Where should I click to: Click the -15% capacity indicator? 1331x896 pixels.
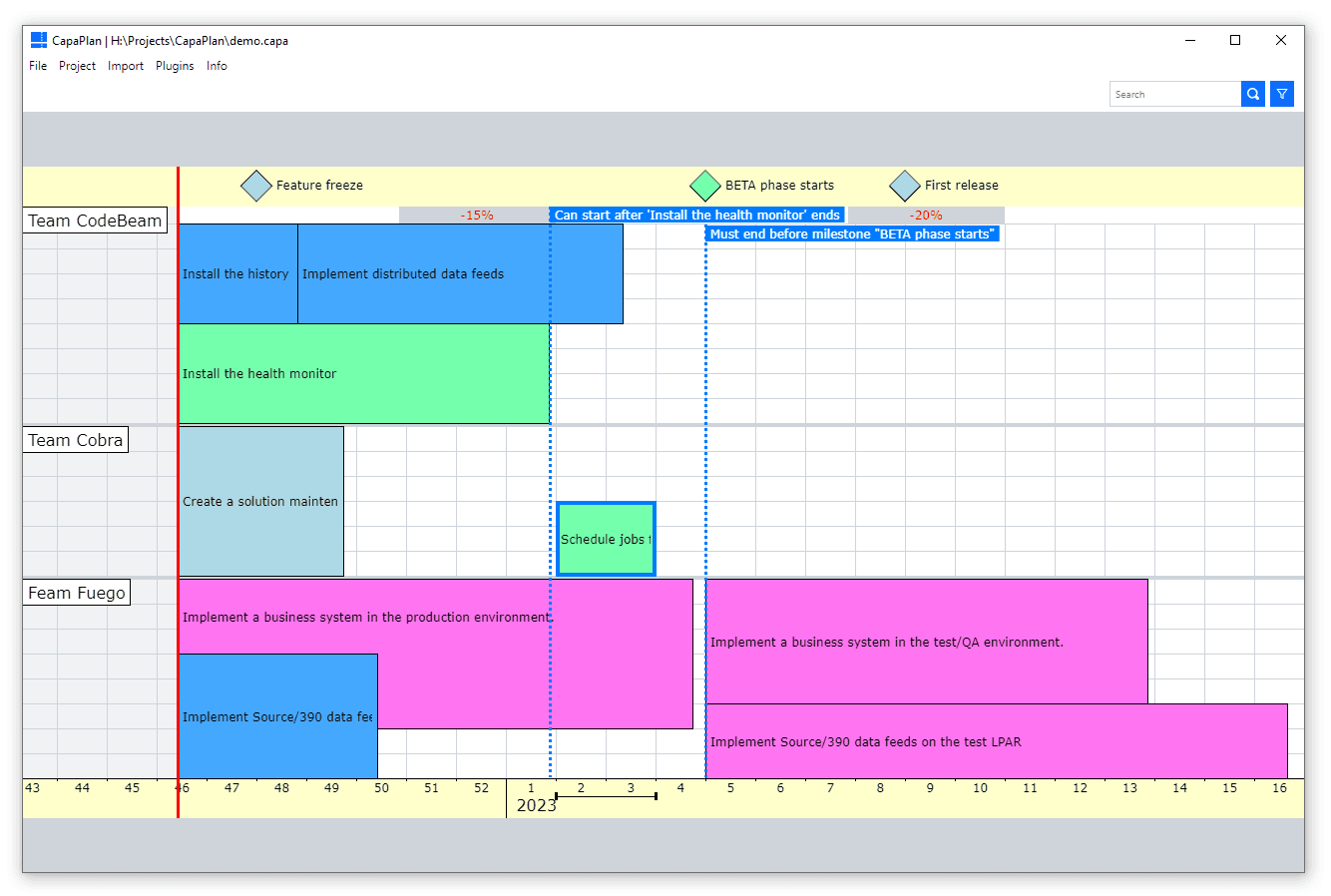(x=475, y=215)
